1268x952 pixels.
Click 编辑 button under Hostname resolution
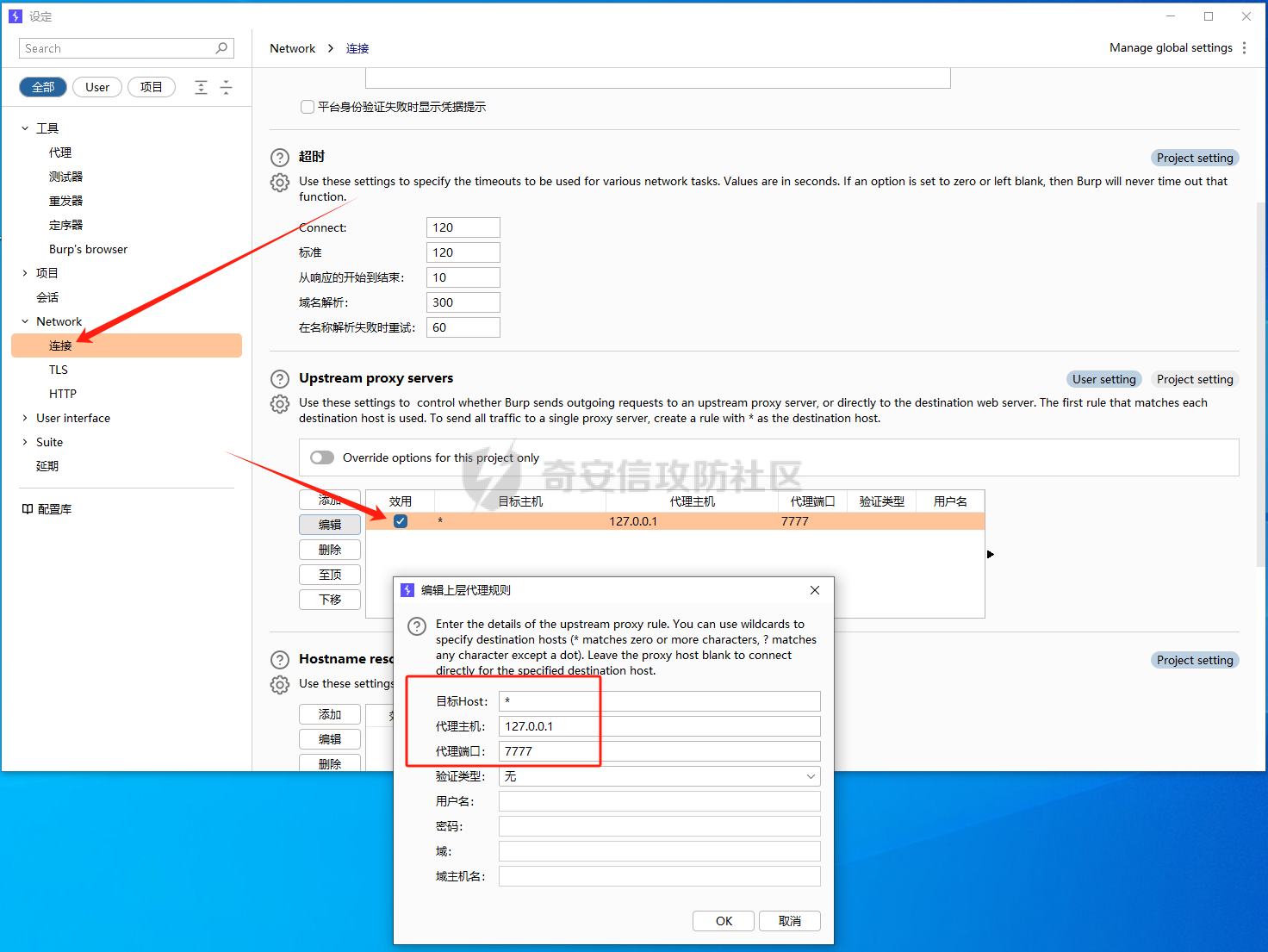(330, 739)
